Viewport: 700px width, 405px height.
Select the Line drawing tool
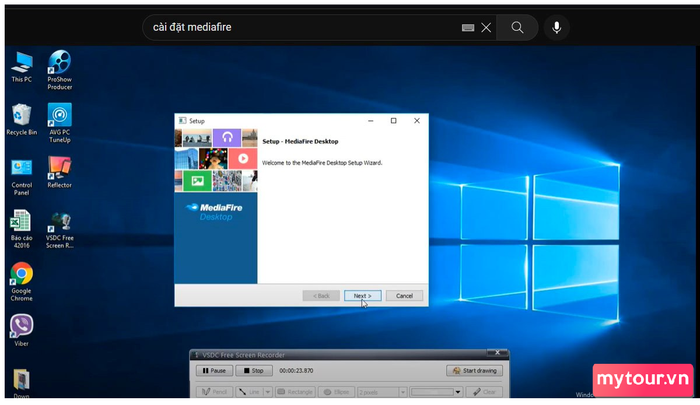250,392
